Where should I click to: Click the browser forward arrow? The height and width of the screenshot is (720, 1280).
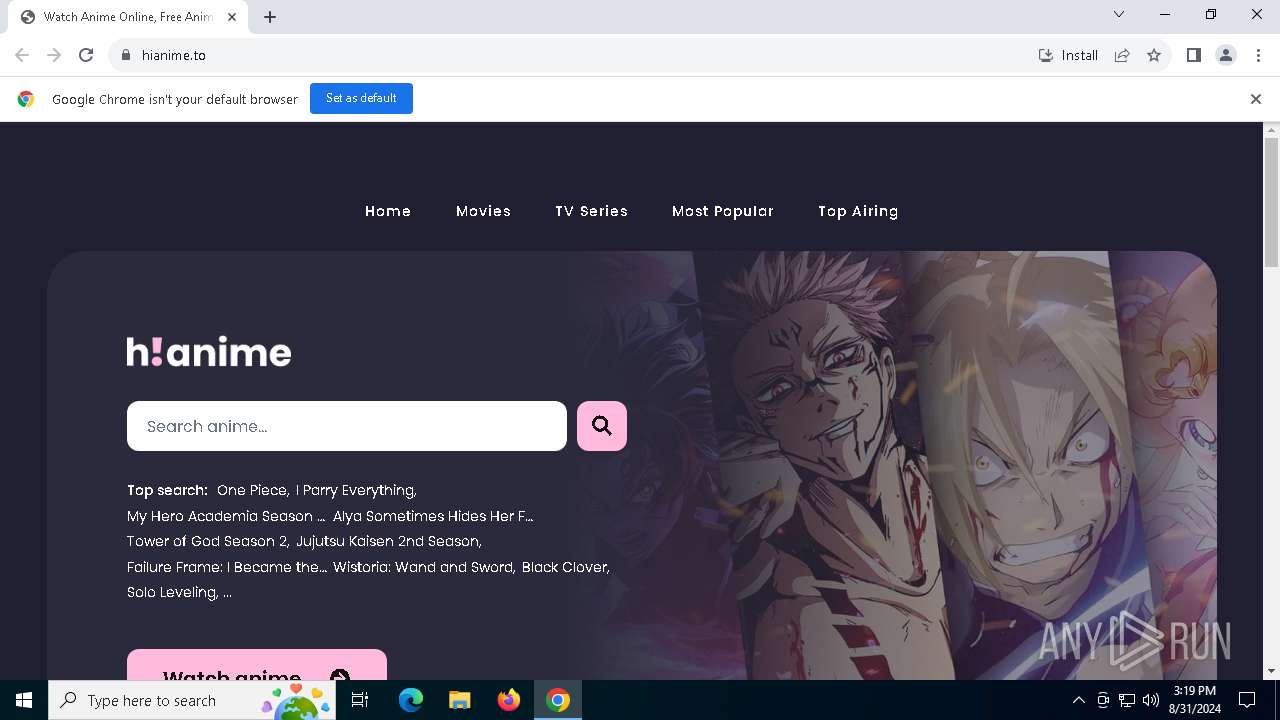pos(54,55)
